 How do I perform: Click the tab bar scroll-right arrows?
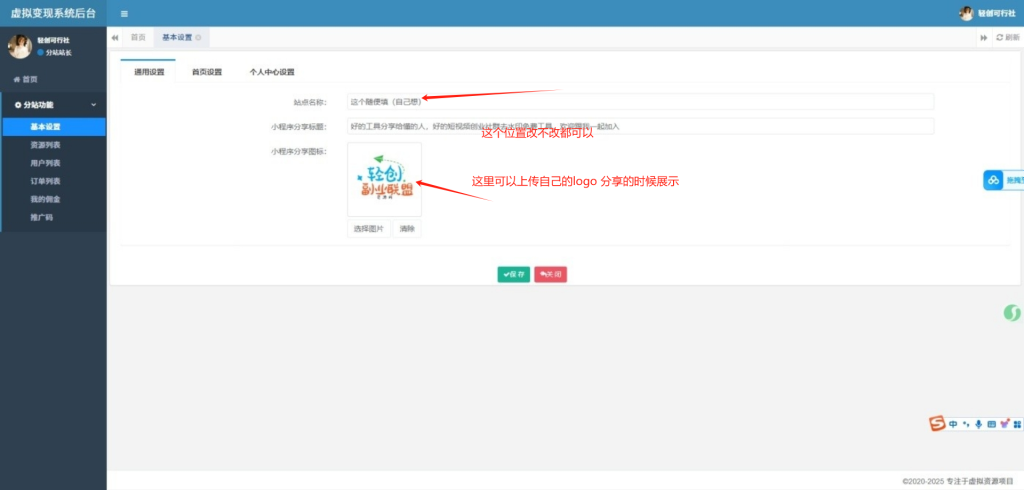pos(983,37)
